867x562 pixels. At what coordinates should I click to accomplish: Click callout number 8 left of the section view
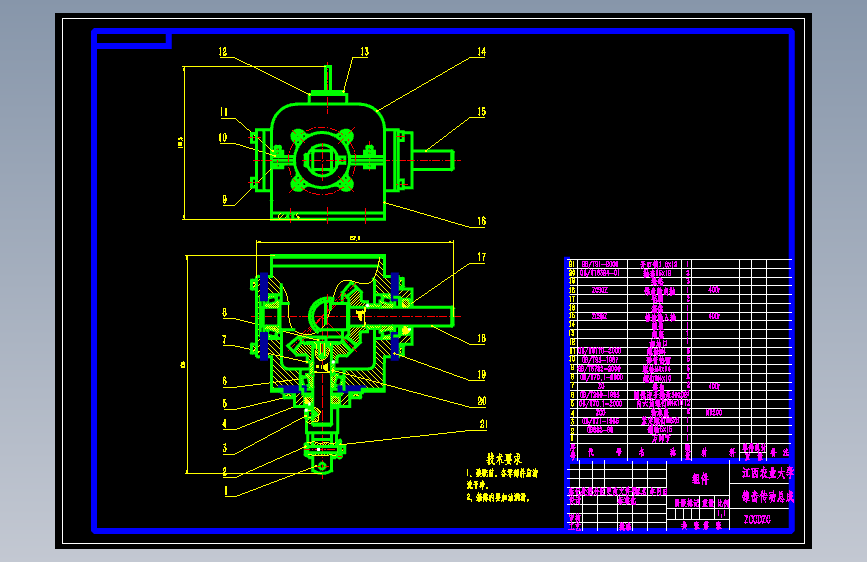(224, 313)
